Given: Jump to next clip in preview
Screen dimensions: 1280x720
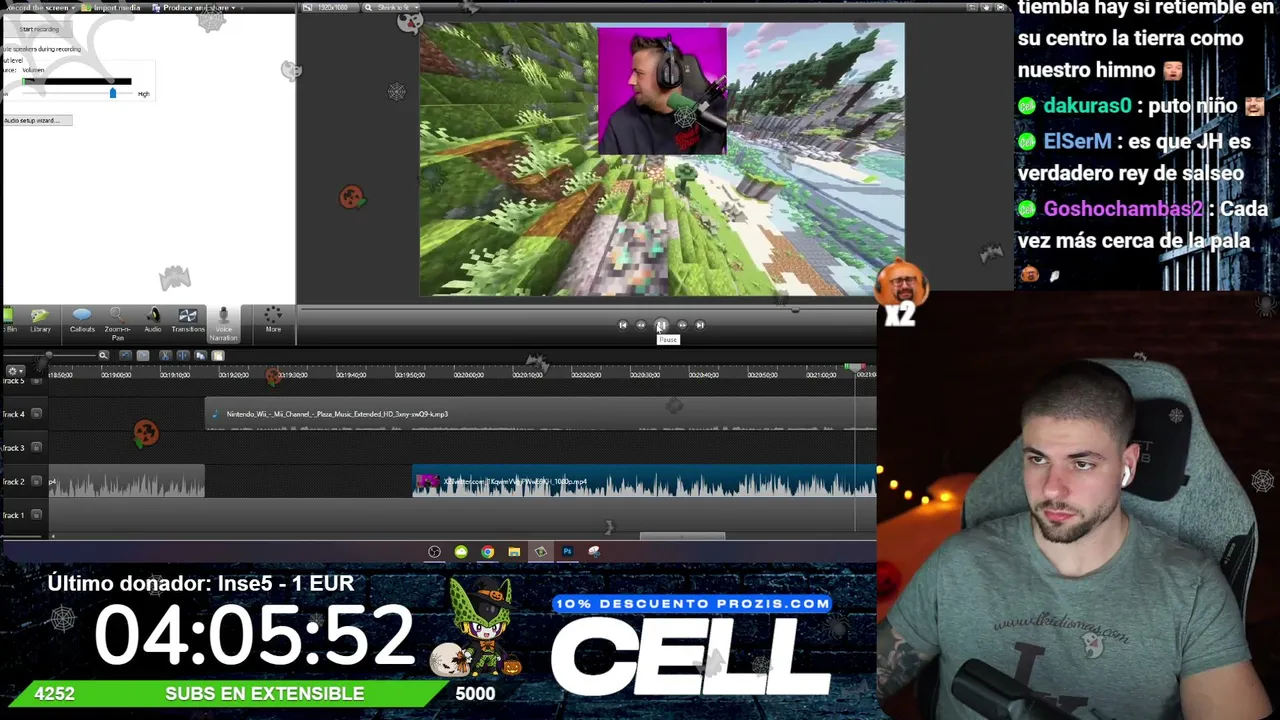Looking at the screenshot, I should (x=700, y=325).
